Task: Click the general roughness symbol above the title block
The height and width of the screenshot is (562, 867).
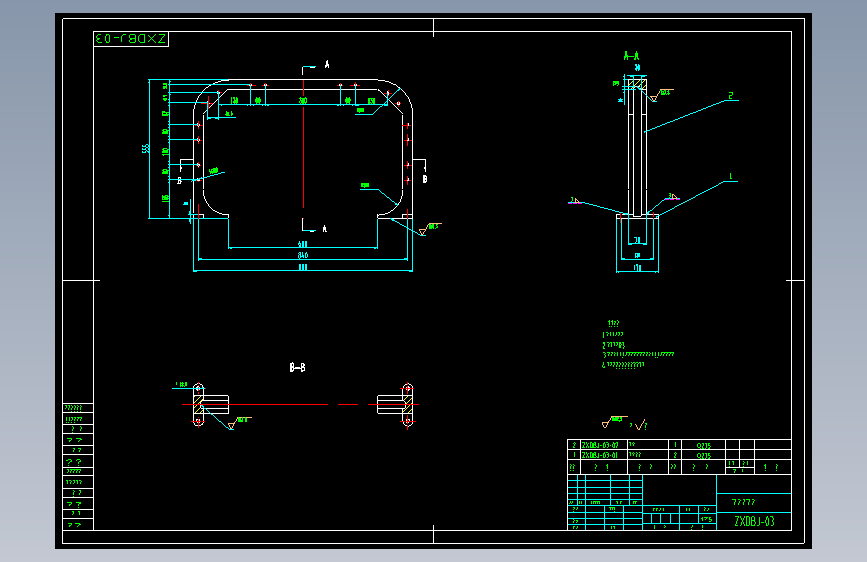Action: click(615, 422)
